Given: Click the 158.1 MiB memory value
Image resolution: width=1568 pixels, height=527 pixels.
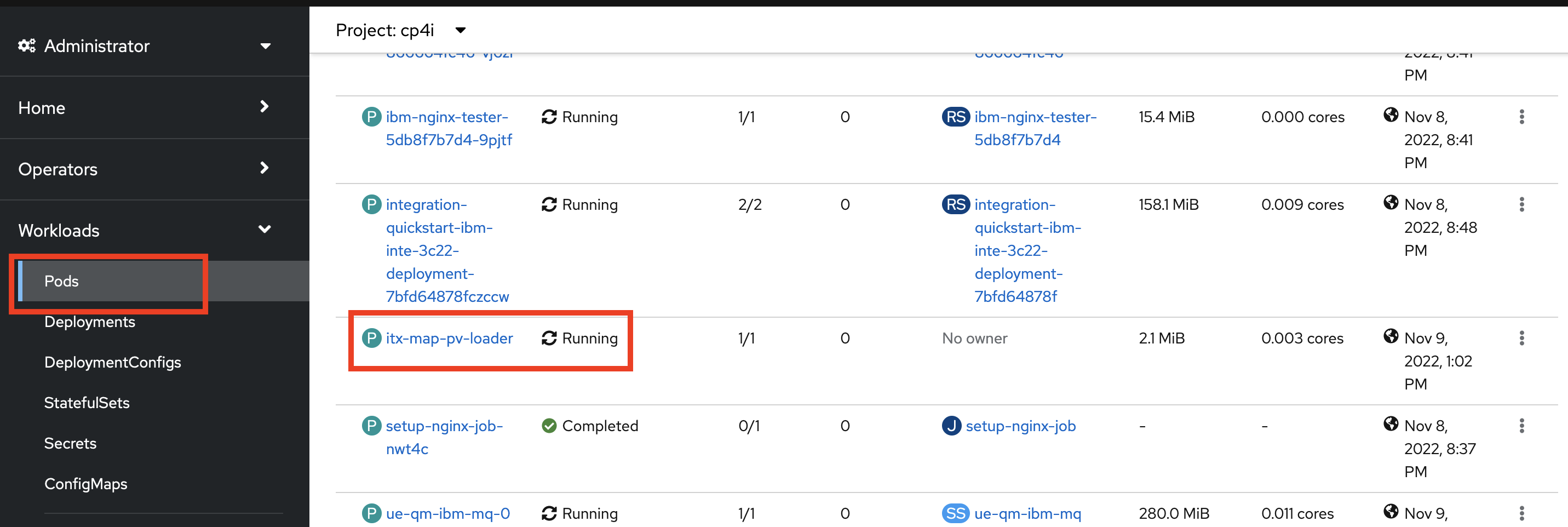Looking at the screenshot, I should click(x=1169, y=204).
